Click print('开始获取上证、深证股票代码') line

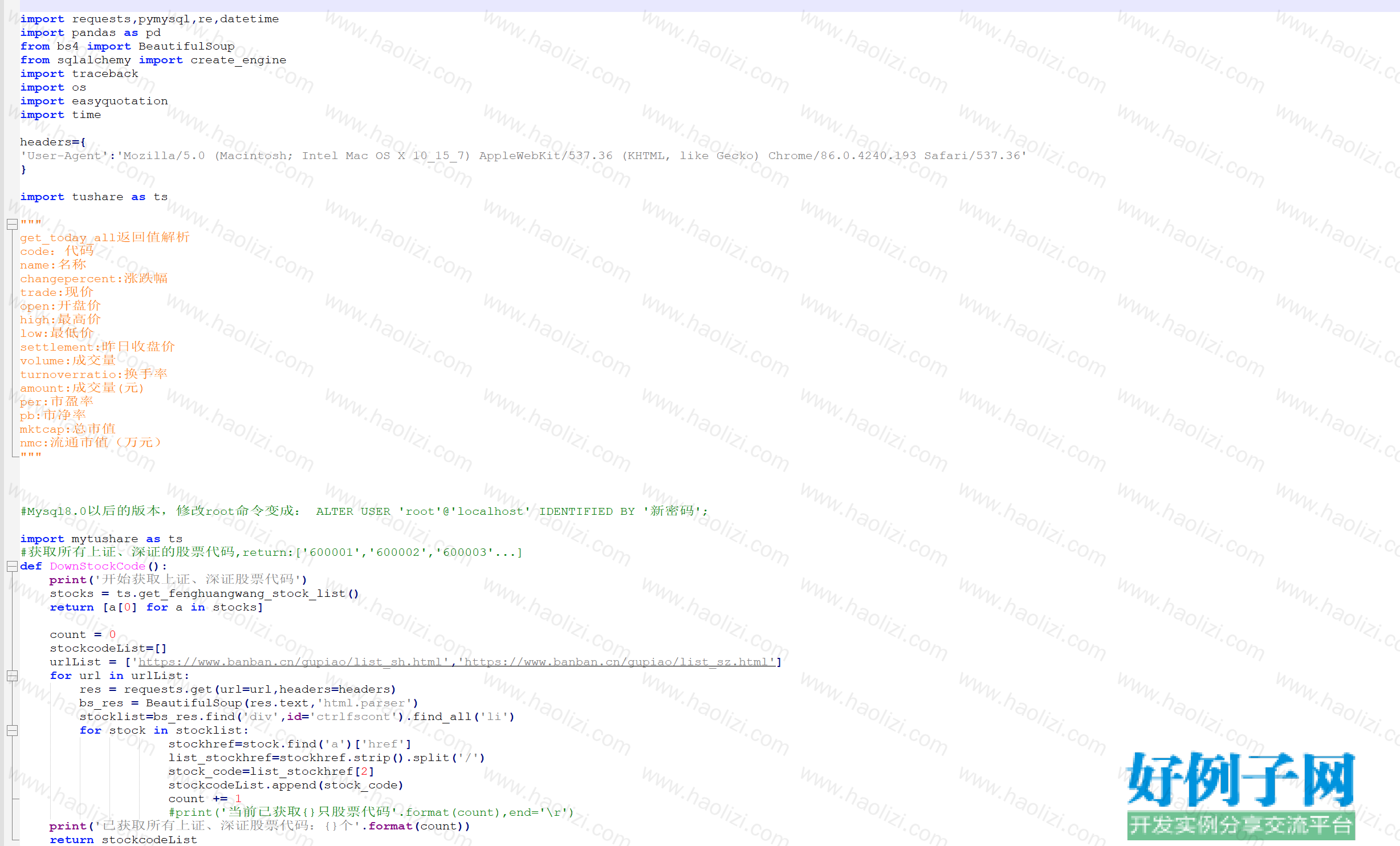[x=178, y=579]
